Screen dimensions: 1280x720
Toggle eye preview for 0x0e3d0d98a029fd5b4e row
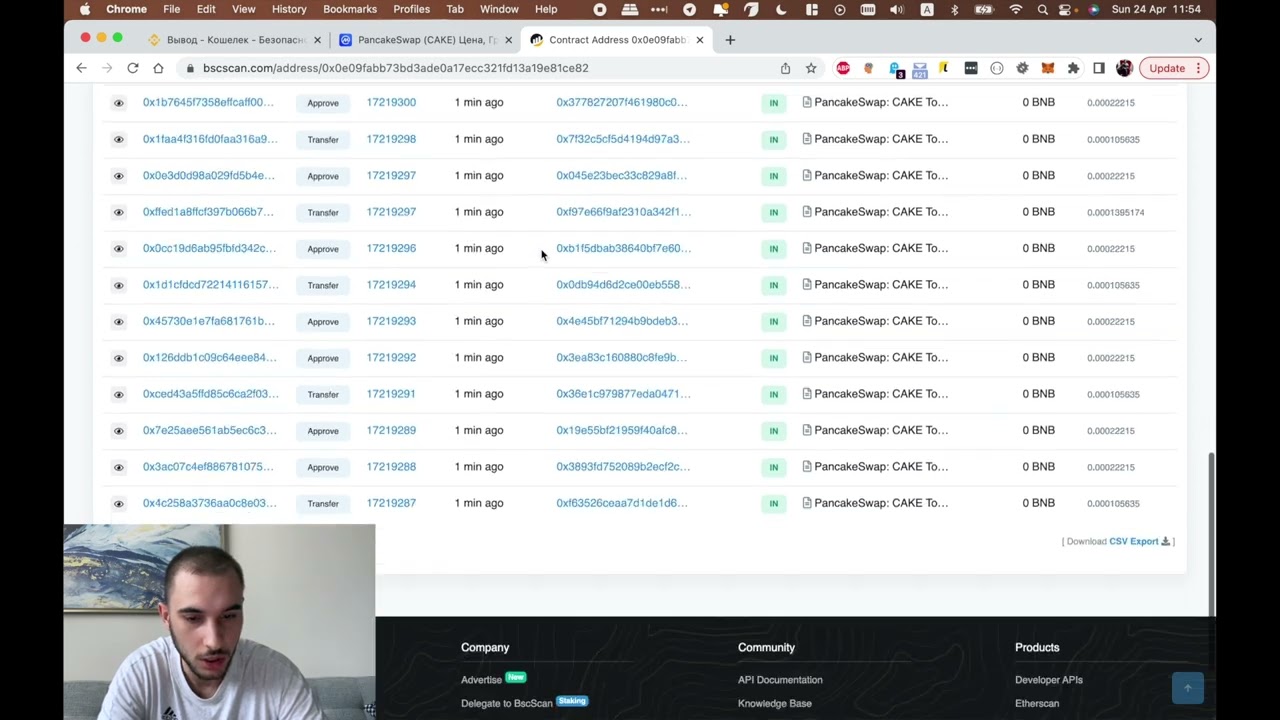119,176
